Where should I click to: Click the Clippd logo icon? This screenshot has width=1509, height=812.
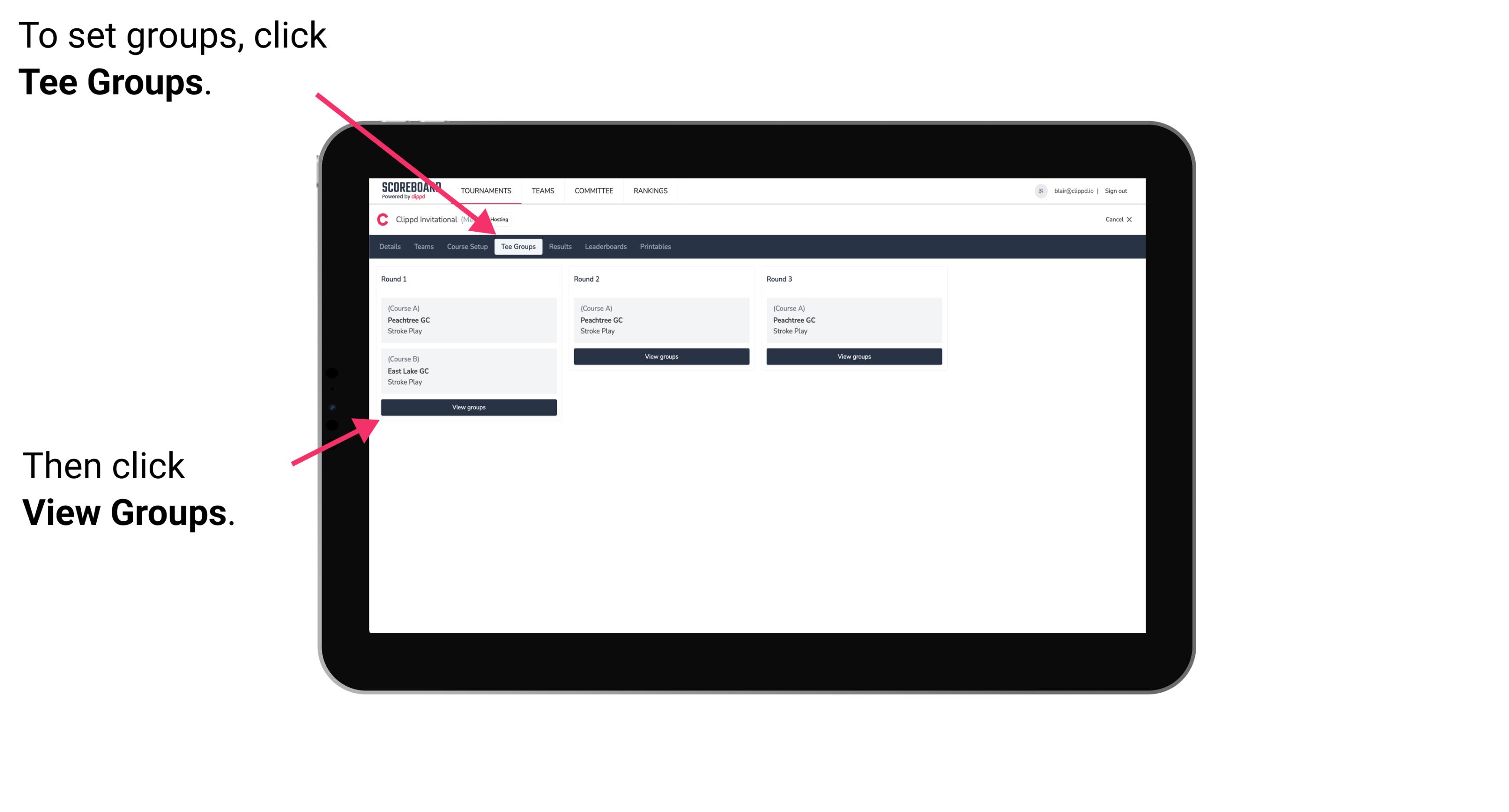pyautogui.click(x=382, y=219)
